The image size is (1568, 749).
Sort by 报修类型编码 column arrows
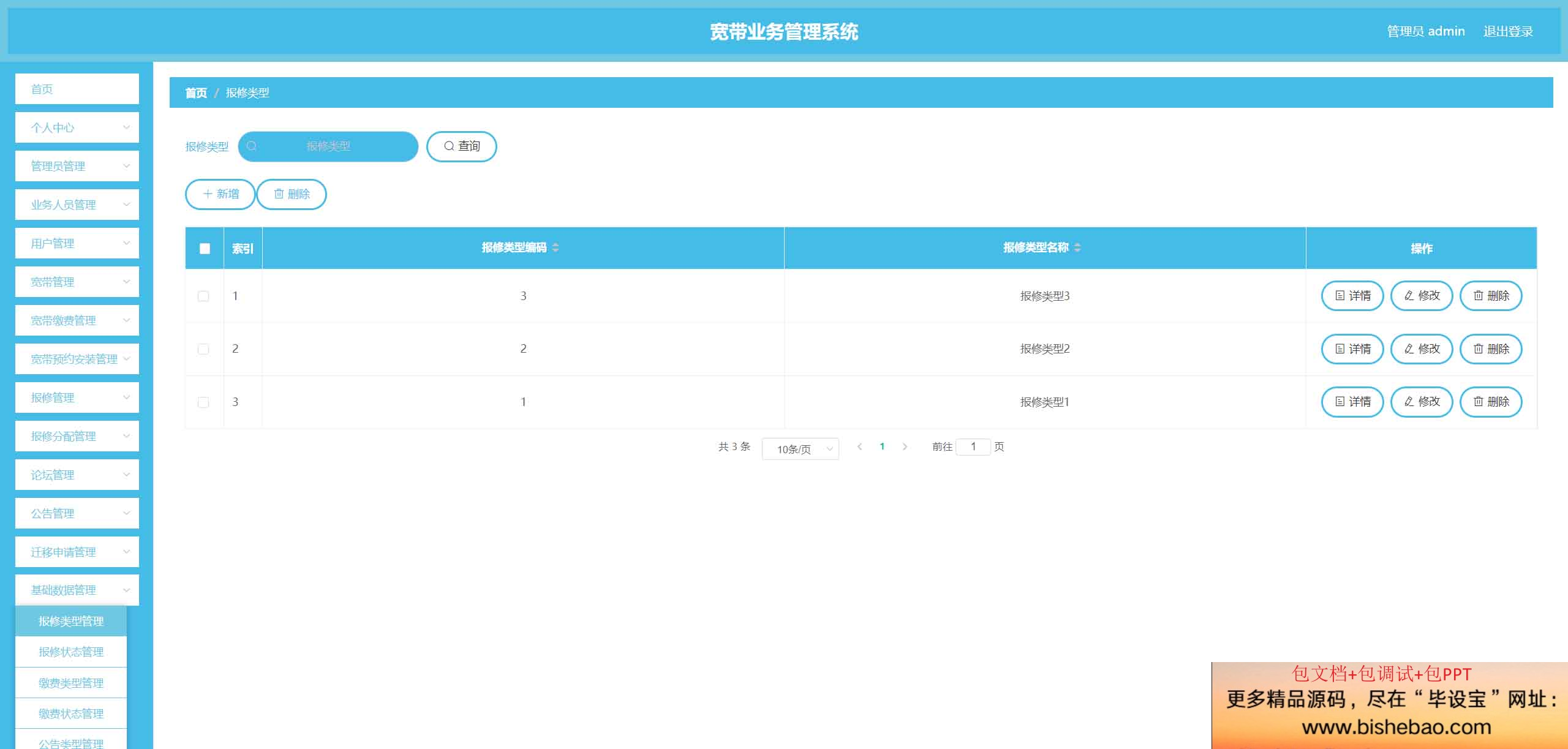tap(556, 247)
